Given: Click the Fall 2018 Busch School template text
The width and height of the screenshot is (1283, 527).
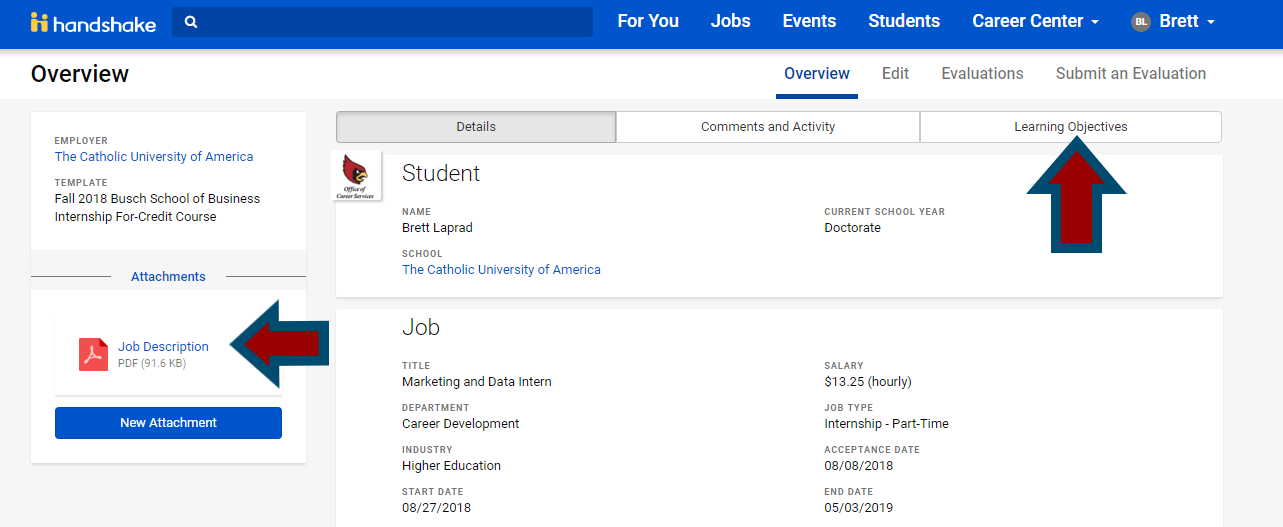Looking at the screenshot, I should (x=157, y=208).
